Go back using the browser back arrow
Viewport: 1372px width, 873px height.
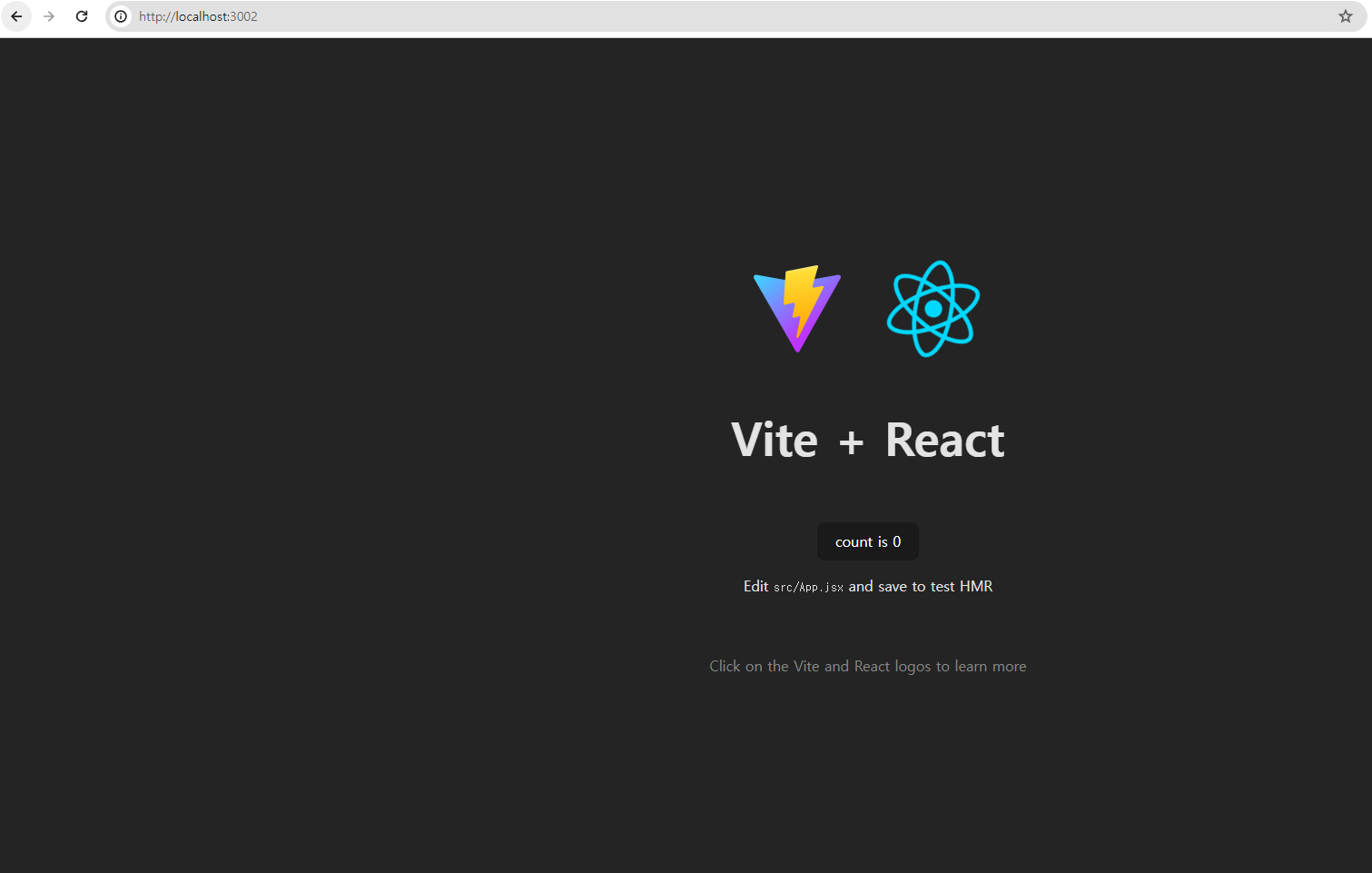click(x=16, y=16)
